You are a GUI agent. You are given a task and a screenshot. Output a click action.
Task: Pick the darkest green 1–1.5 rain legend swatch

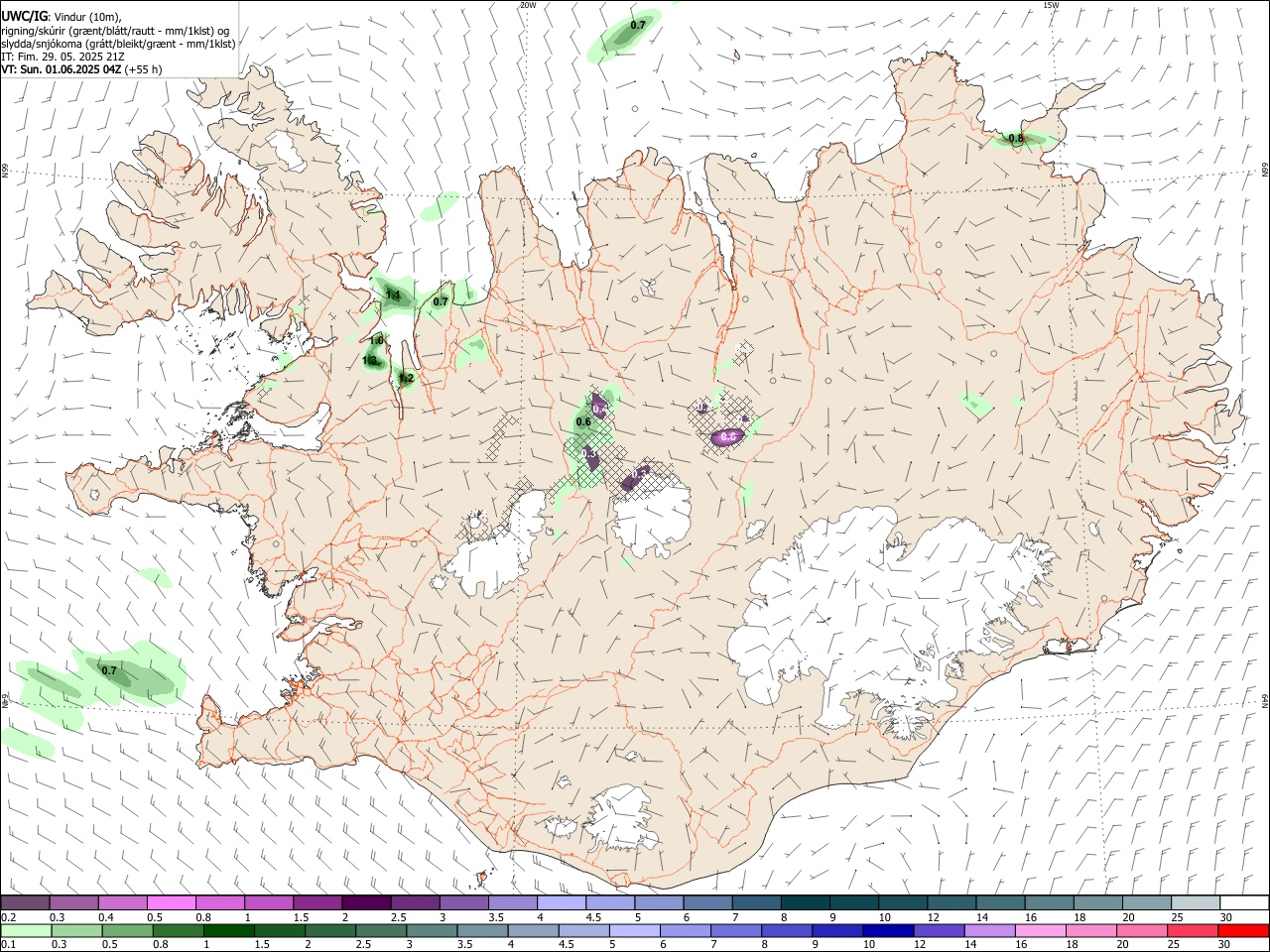tap(227, 930)
